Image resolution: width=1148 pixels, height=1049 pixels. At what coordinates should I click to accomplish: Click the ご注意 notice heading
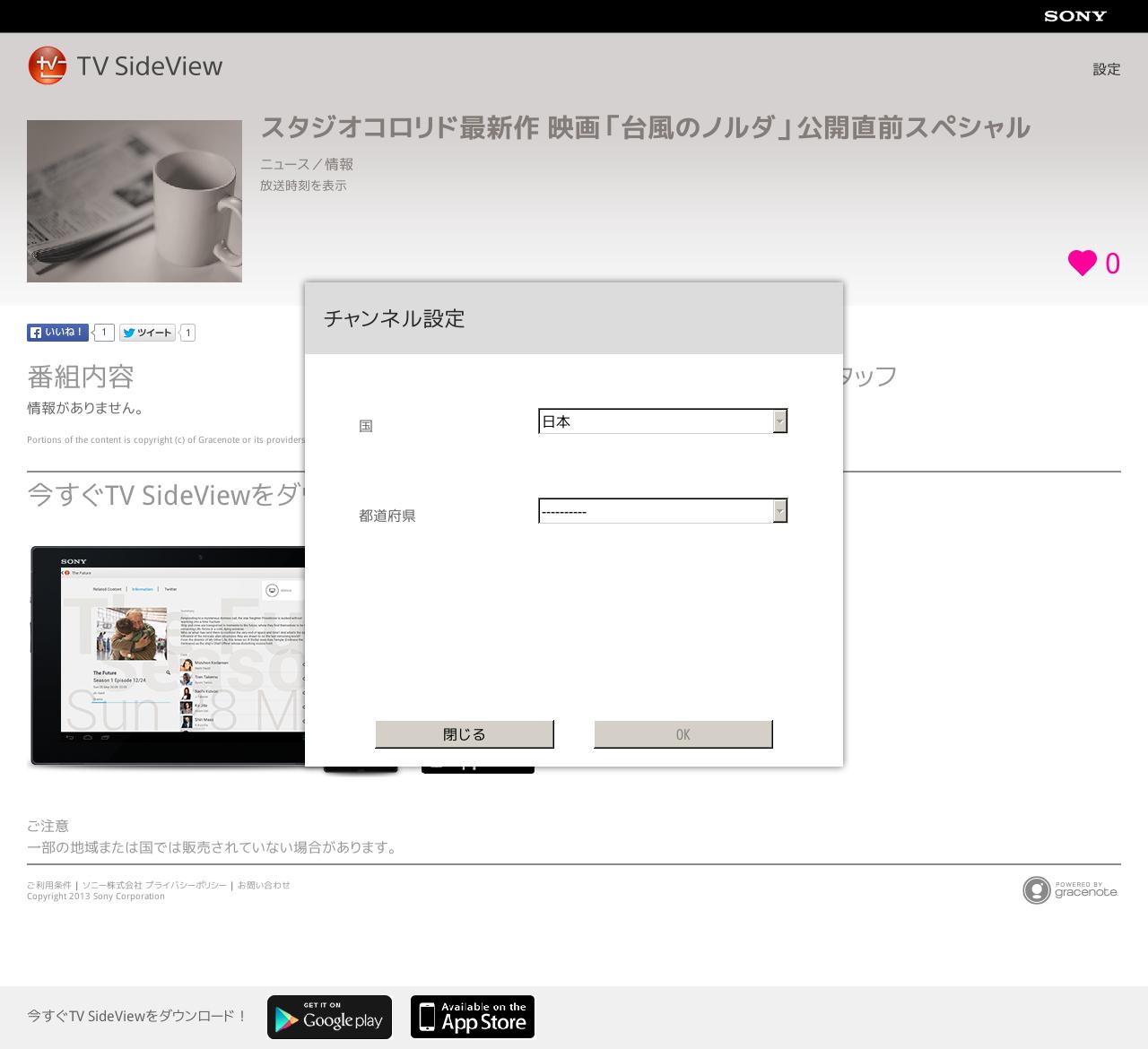click(x=48, y=826)
